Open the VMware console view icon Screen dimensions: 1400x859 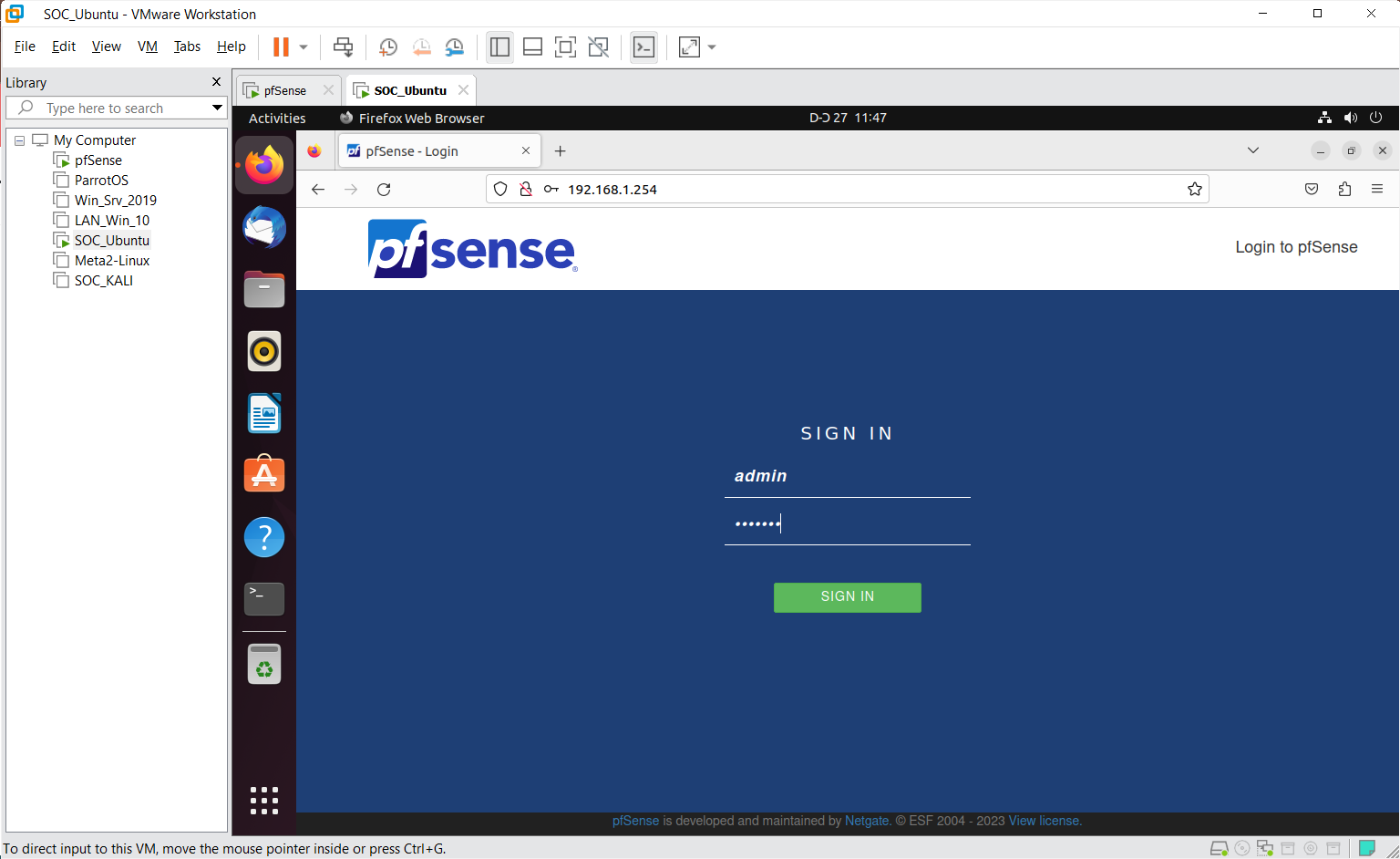(643, 47)
